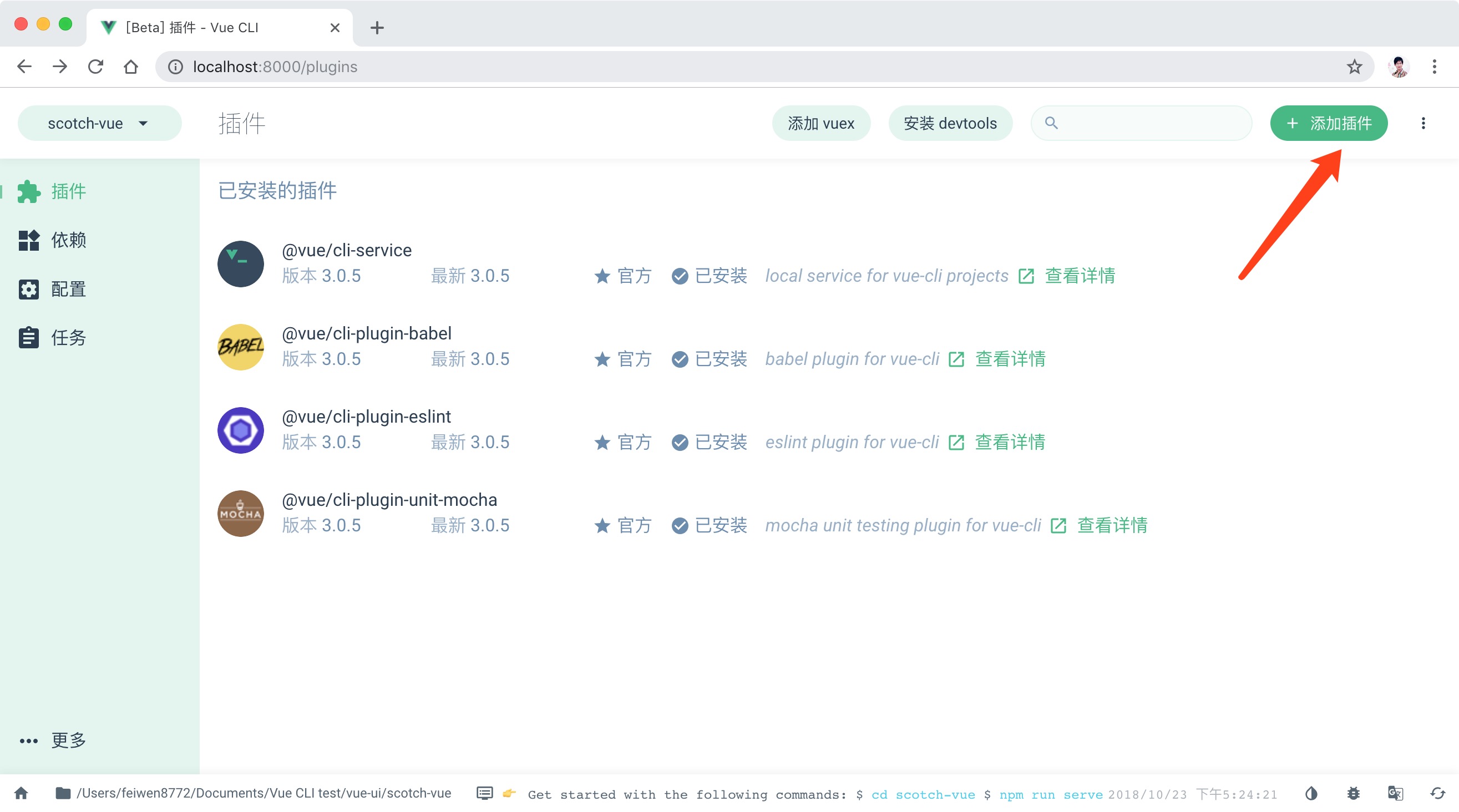Click the refresh icon in the status bar

coord(1437,793)
